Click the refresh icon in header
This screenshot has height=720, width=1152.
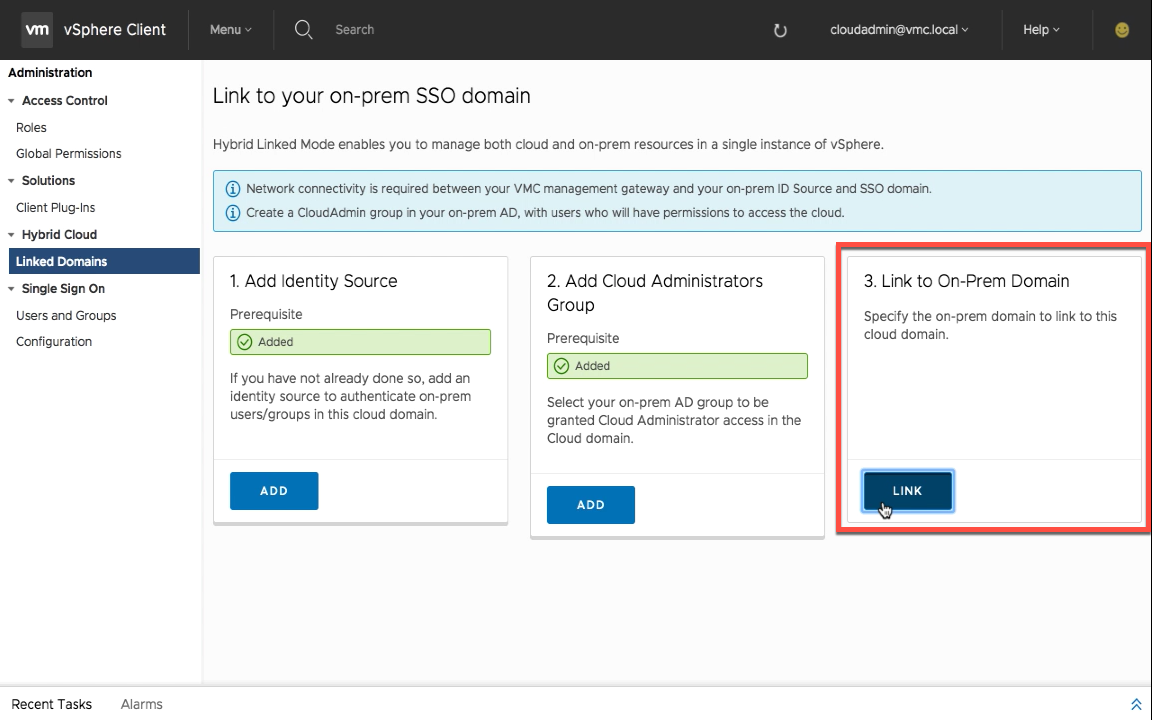pyautogui.click(x=780, y=30)
